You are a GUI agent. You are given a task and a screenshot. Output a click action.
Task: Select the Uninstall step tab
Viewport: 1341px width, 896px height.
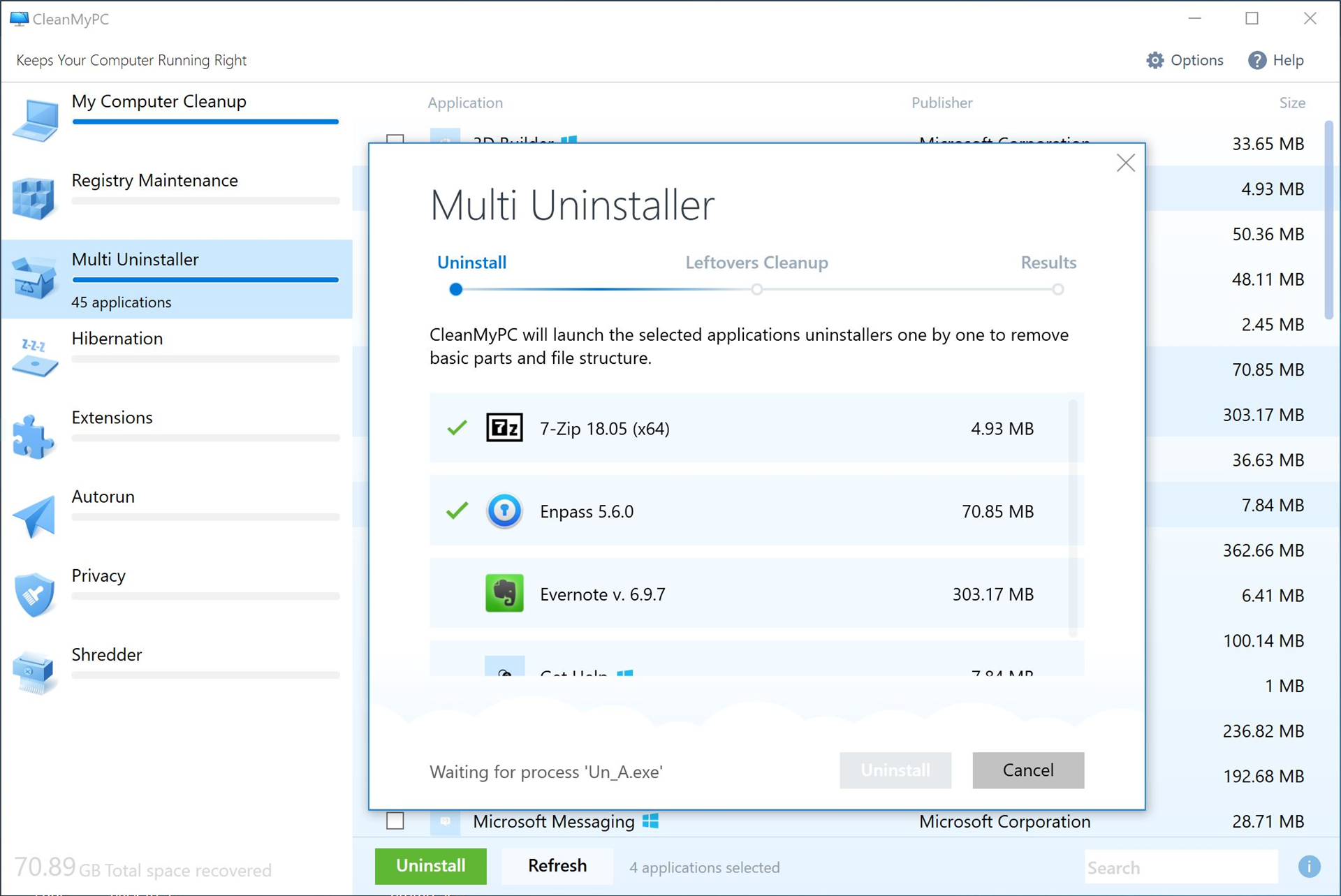pos(471,263)
